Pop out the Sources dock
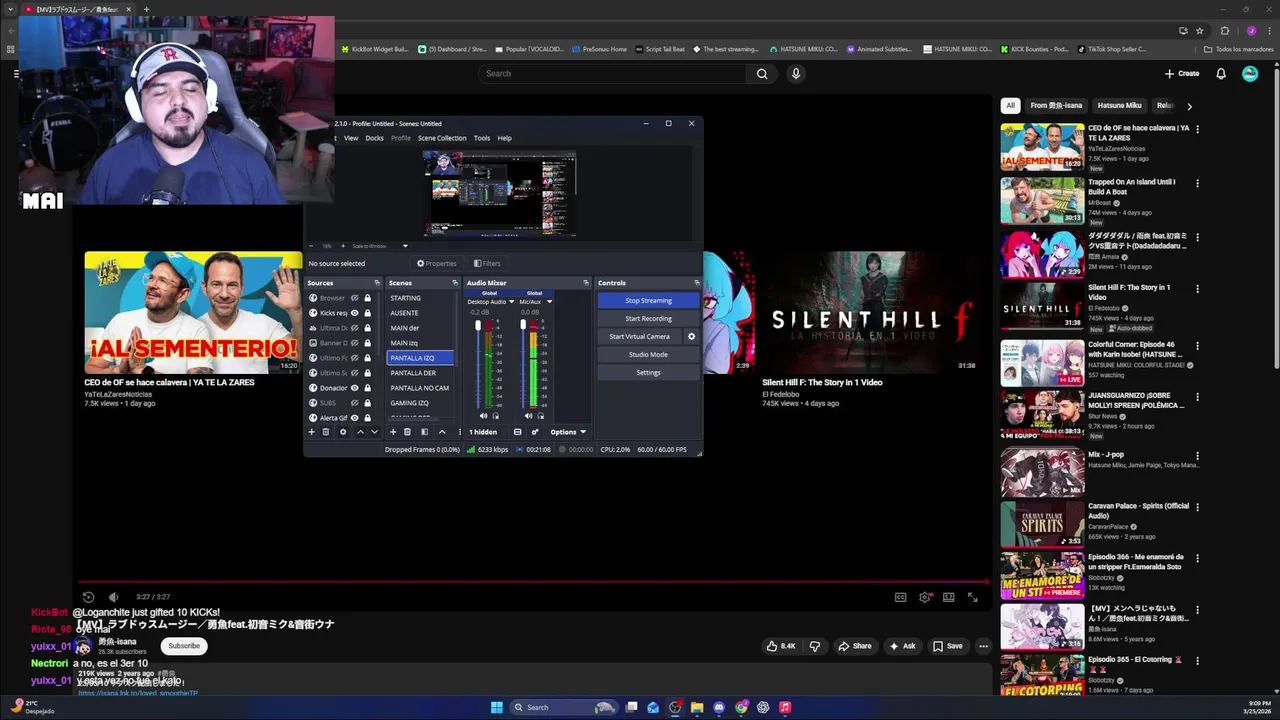 coord(377,283)
